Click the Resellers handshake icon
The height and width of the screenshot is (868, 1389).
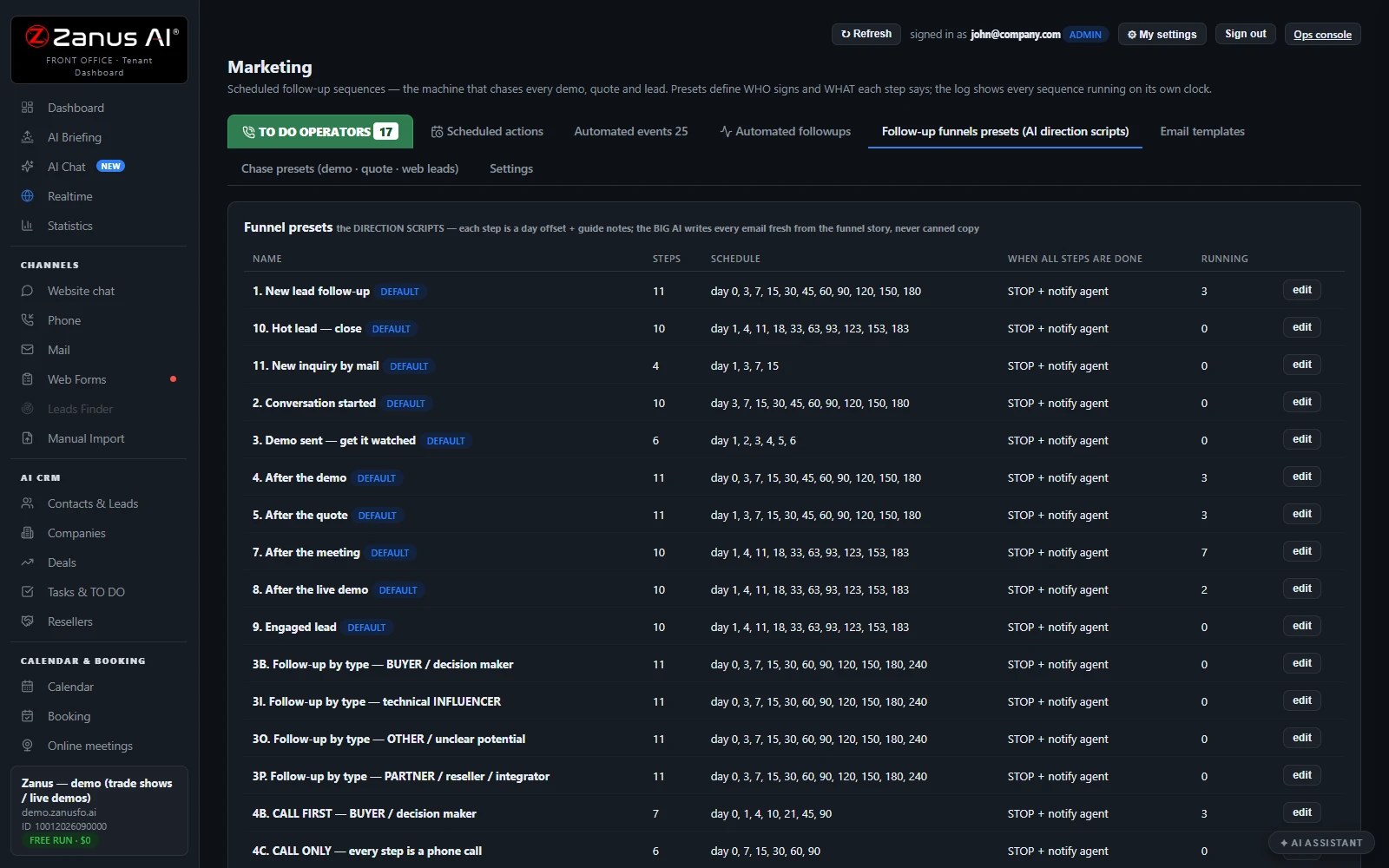point(27,621)
